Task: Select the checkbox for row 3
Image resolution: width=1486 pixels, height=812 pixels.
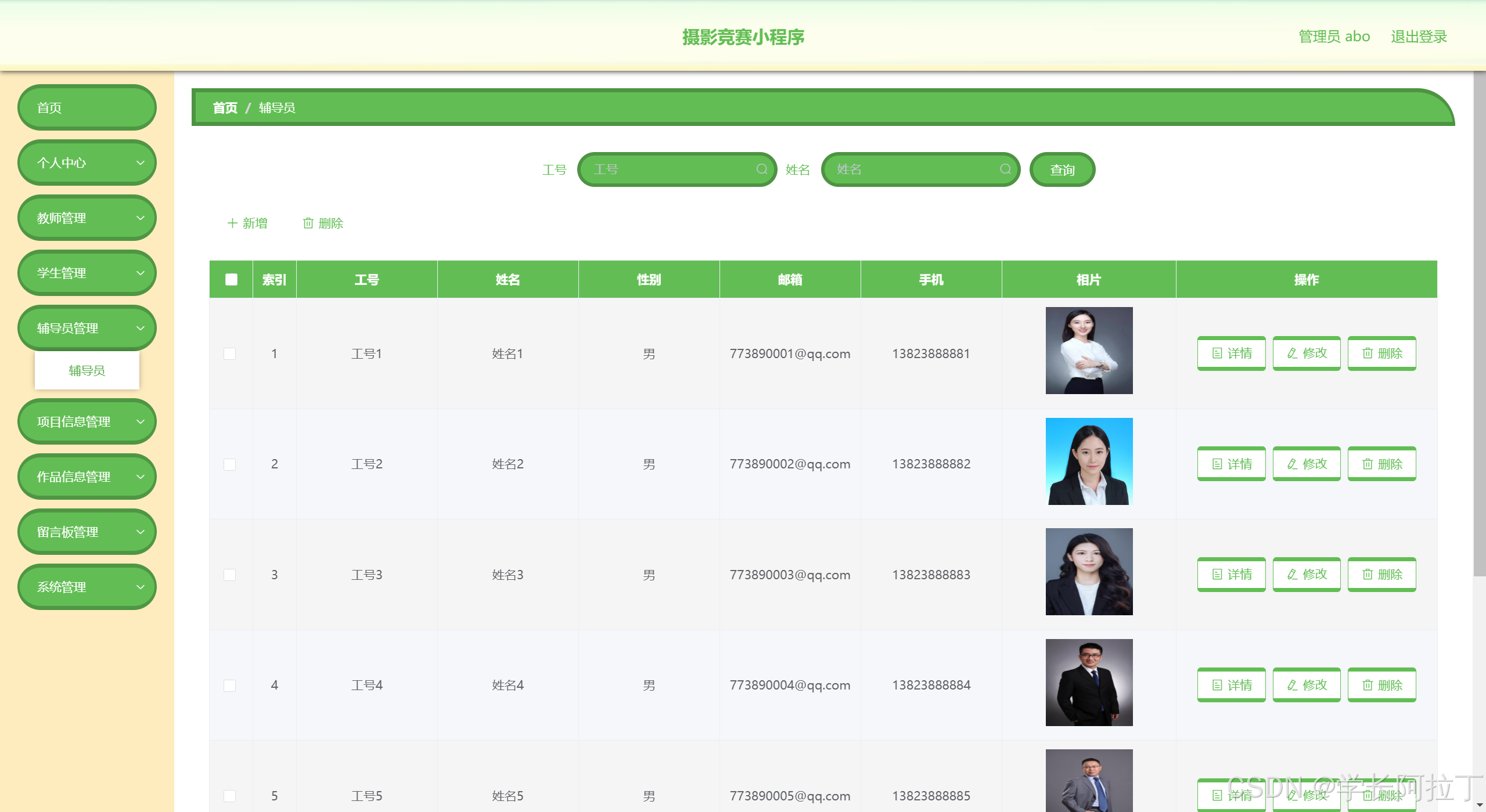Action: 230,575
